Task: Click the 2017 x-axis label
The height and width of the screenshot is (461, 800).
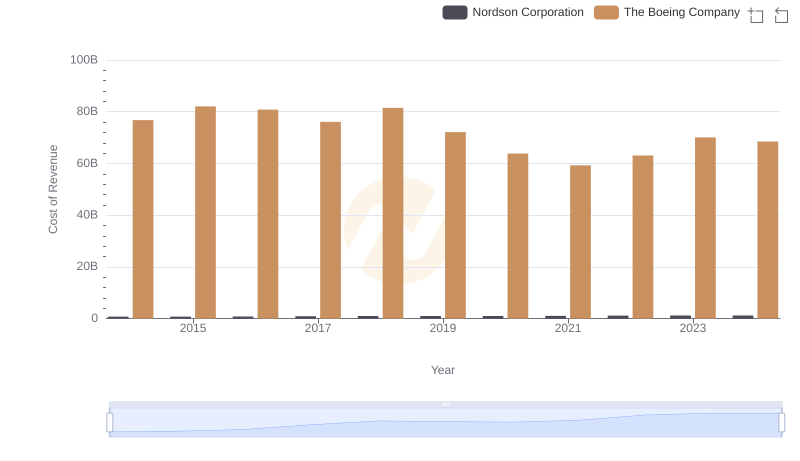Action: tap(318, 328)
